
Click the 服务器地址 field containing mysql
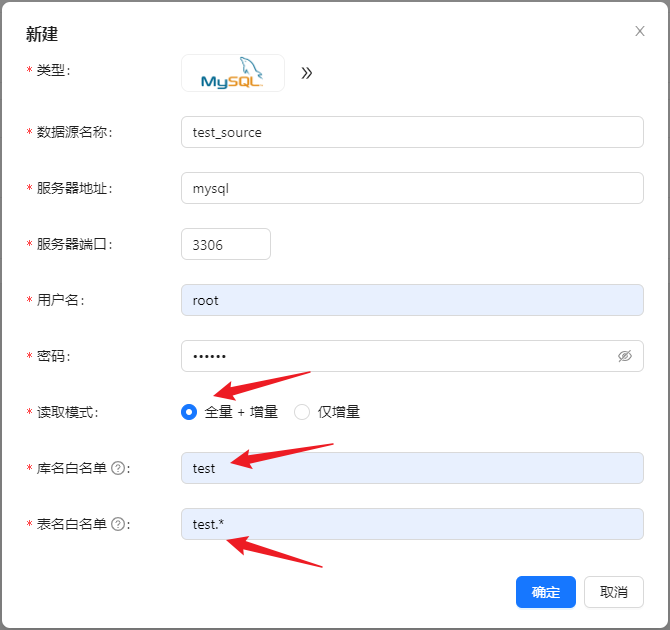(411, 188)
